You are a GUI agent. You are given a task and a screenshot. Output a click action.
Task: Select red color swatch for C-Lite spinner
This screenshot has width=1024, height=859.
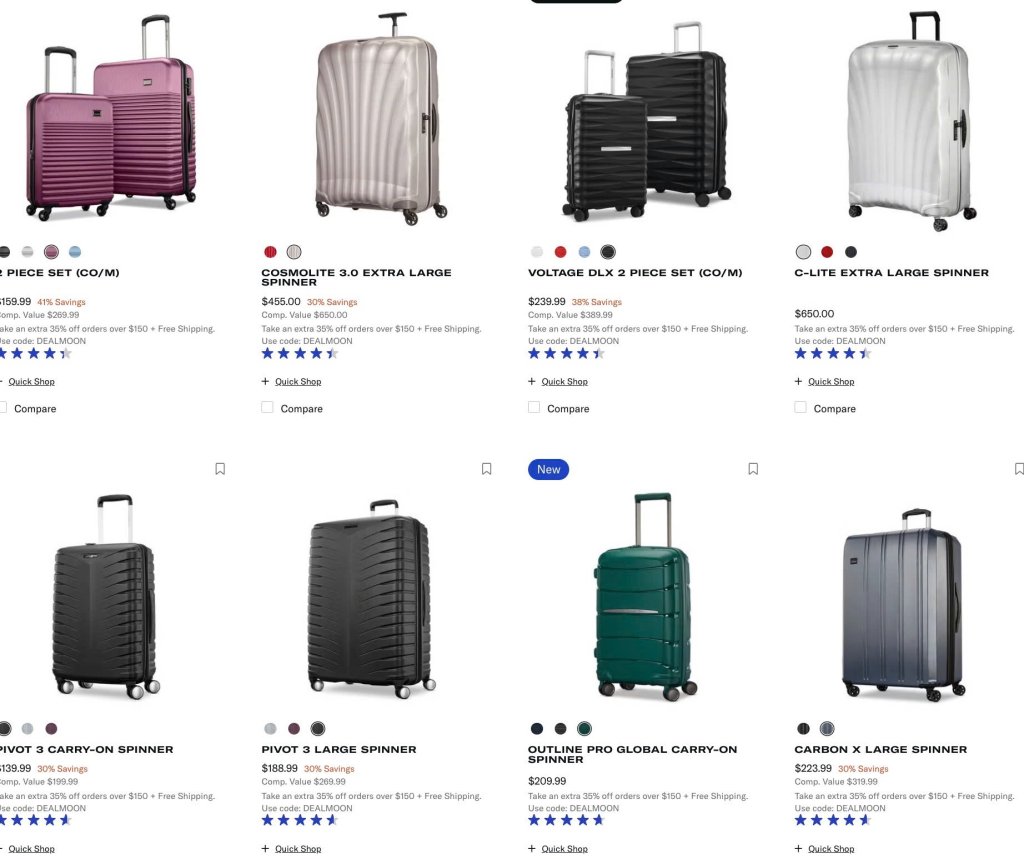point(827,252)
